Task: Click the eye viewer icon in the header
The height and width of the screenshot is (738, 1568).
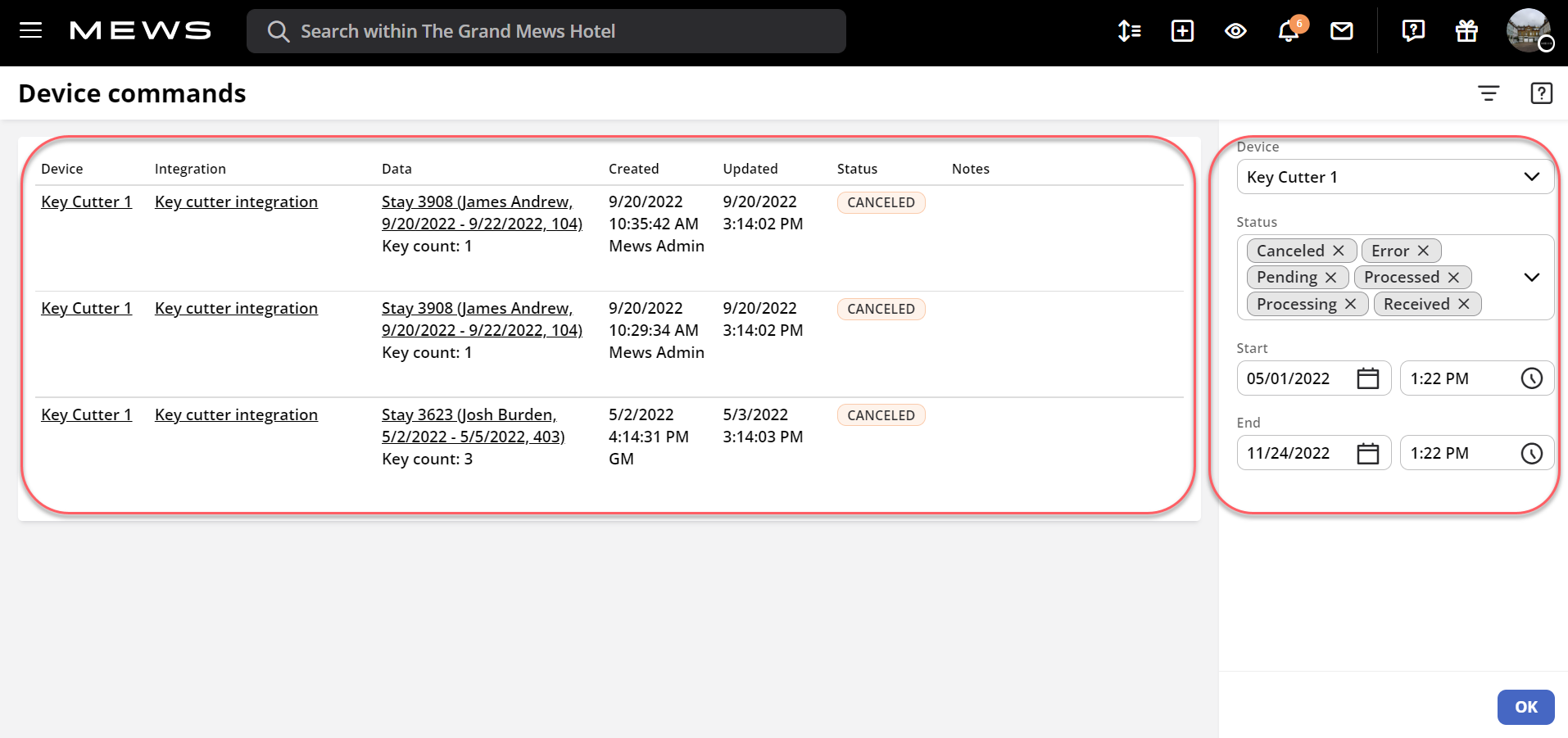Action: 1235,31
